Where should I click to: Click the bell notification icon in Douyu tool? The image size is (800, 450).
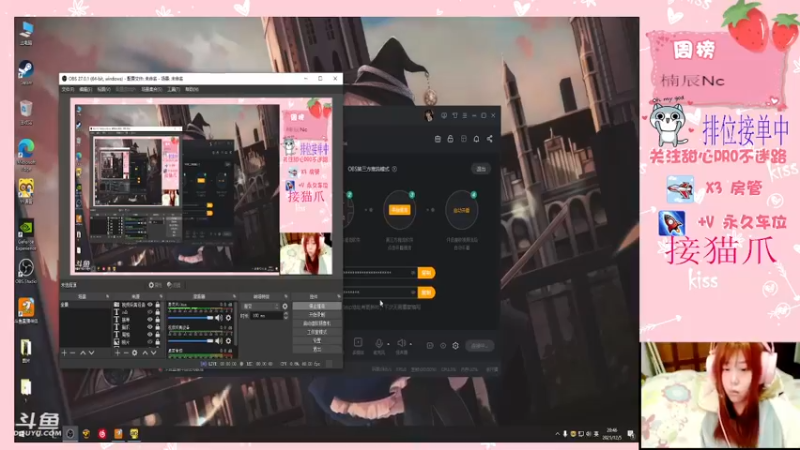pos(476,139)
